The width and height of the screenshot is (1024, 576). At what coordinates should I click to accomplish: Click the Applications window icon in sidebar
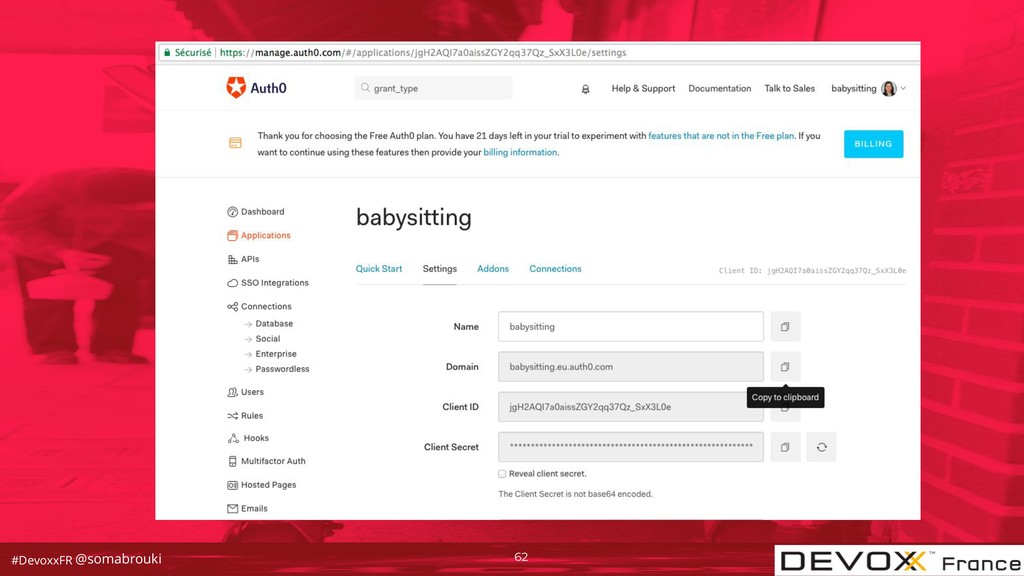click(232, 235)
